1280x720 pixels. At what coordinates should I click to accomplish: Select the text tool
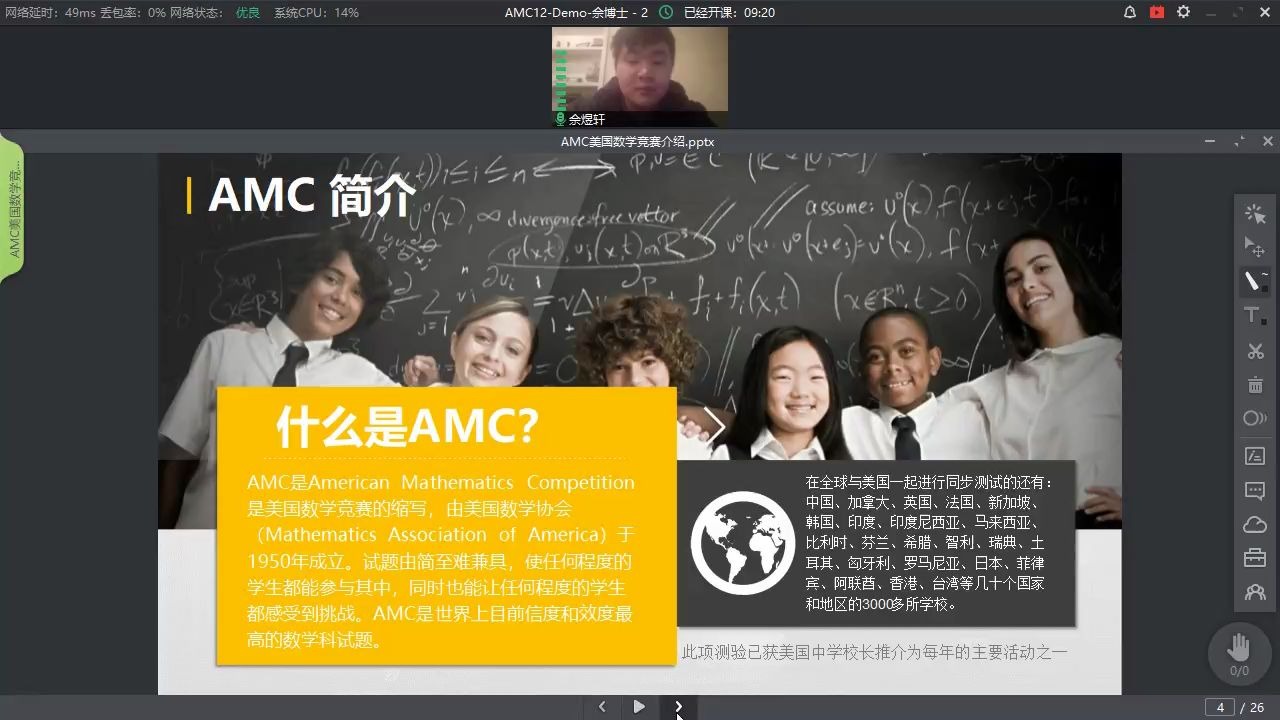[x=1254, y=316]
